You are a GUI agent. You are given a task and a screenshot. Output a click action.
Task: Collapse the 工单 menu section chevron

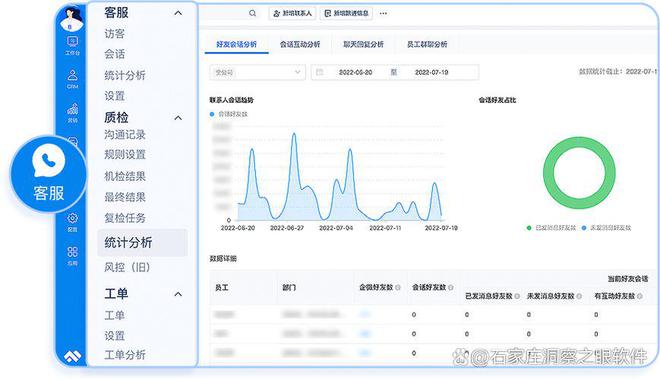tap(178, 294)
